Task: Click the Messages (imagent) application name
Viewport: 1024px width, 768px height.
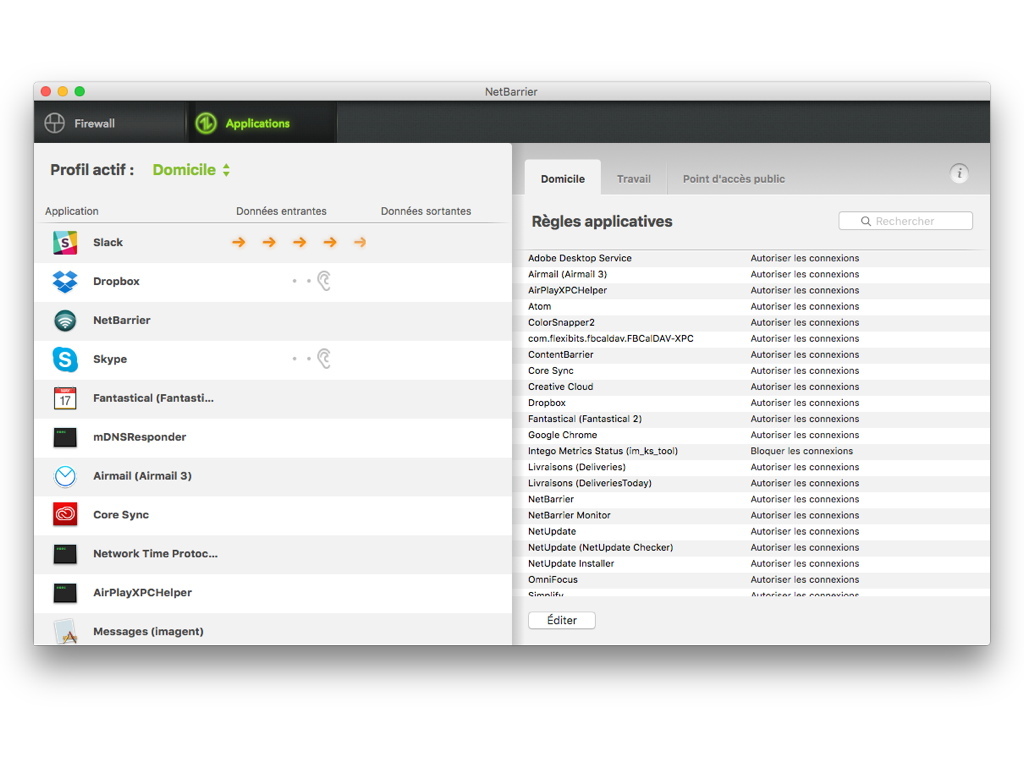Action: tap(148, 632)
